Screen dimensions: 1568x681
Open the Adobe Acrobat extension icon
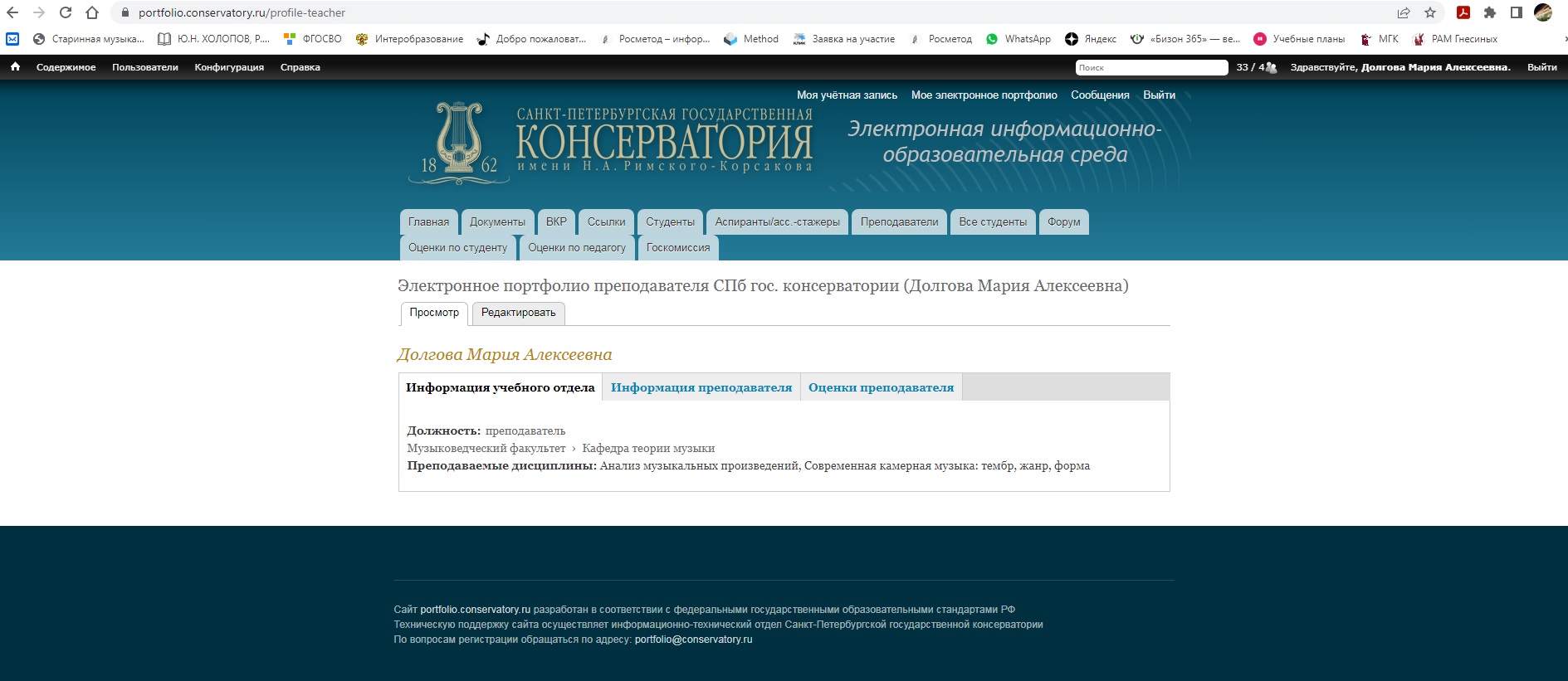pos(1463,12)
